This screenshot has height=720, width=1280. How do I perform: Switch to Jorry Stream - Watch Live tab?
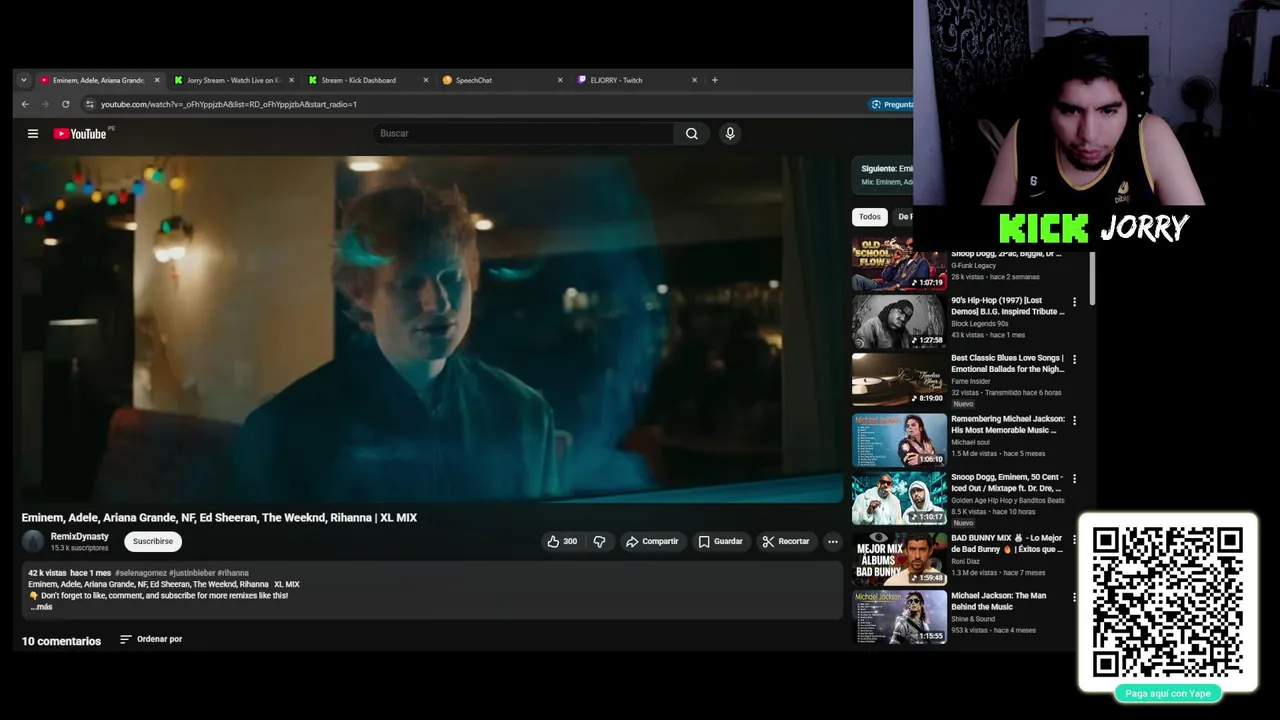point(232,80)
